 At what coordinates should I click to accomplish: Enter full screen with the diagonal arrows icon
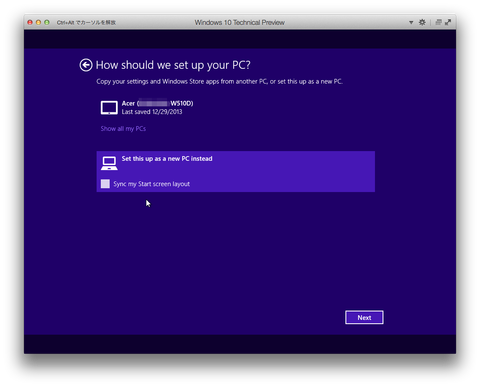click(x=448, y=22)
